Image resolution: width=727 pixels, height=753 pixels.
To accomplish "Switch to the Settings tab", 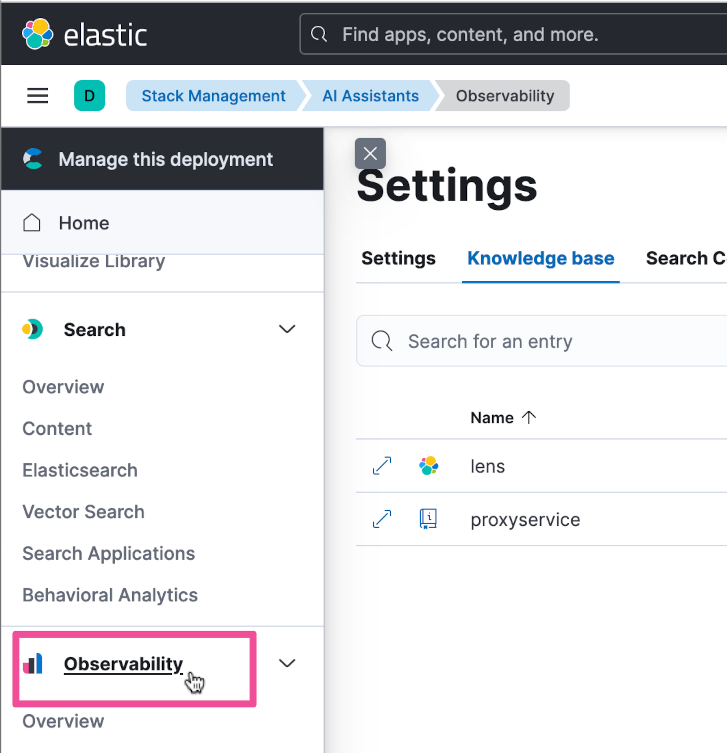I will [x=398, y=258].
